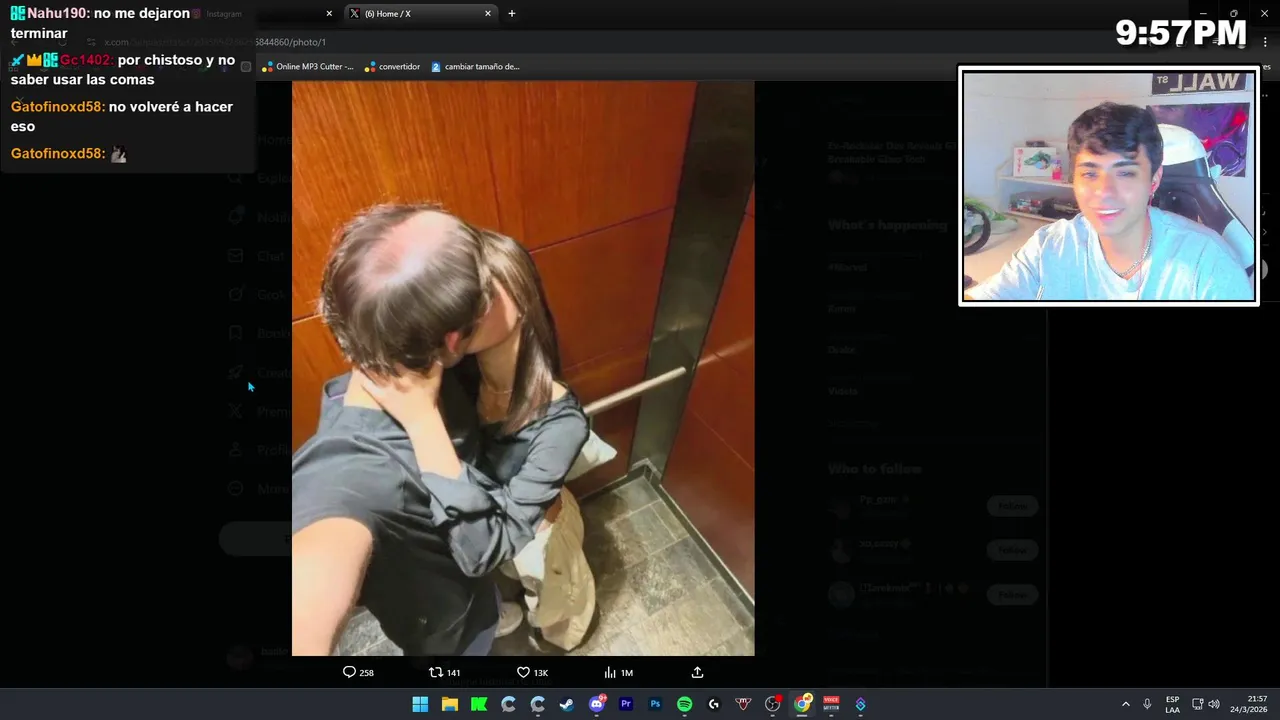Open the "Online MP3 Cutter" bookmark

click(x=308, y=67)
